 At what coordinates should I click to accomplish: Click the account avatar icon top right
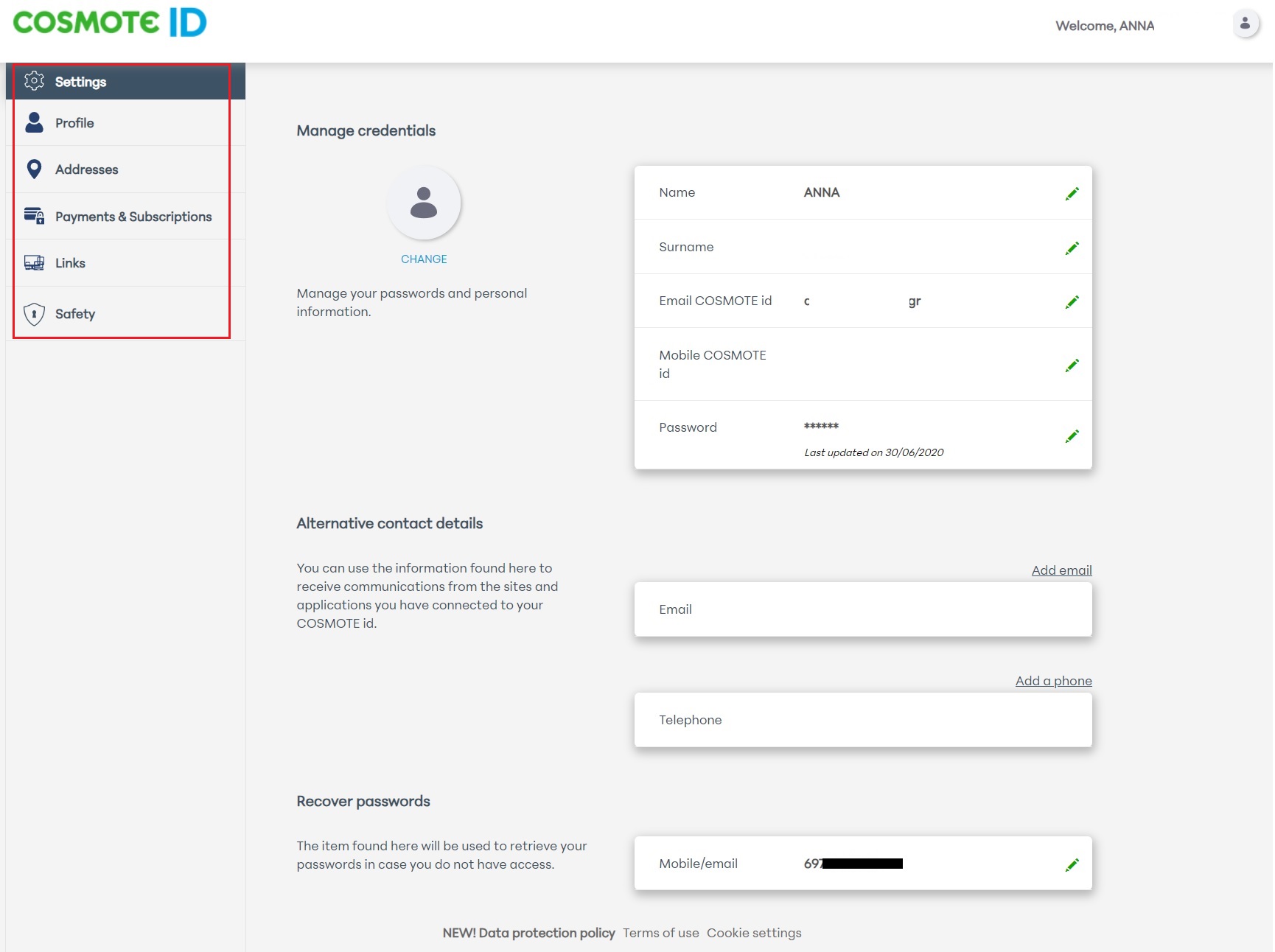point(1246,24)
